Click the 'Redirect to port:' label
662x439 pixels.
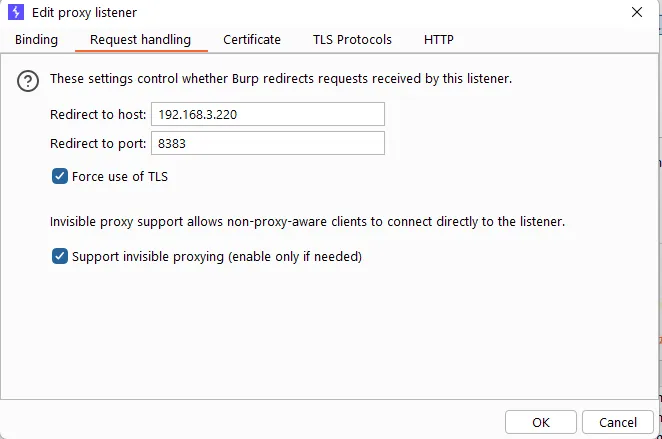[x=98, y=143]
